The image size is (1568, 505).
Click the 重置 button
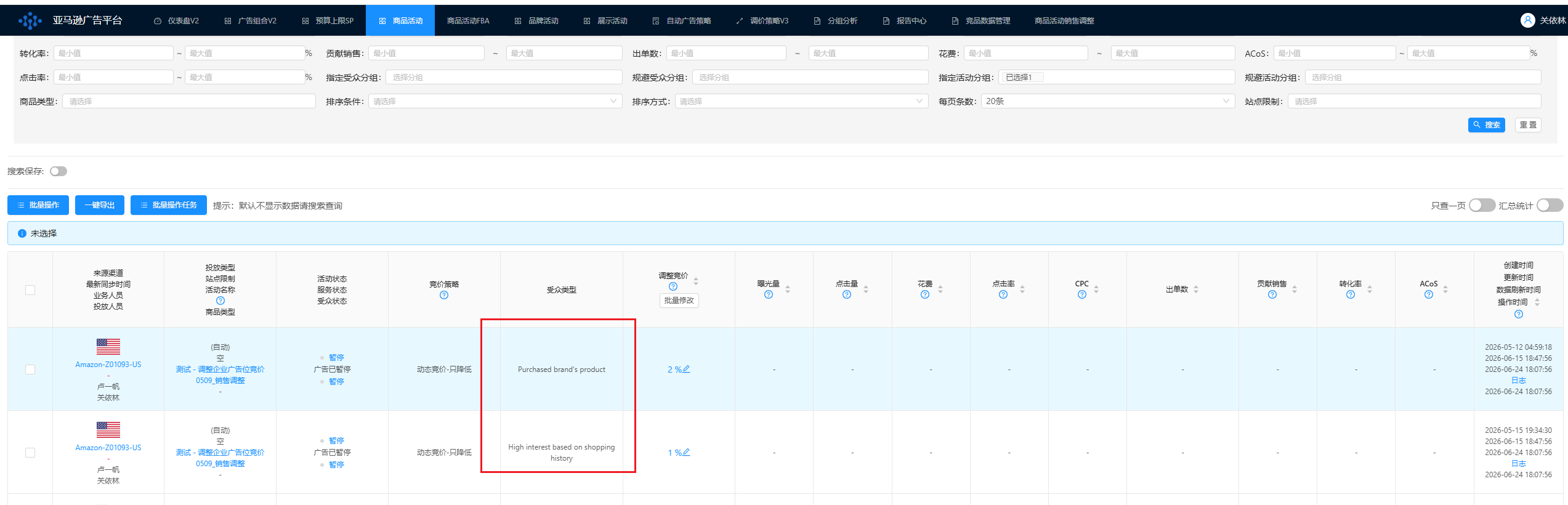(x=1528, y=125)
